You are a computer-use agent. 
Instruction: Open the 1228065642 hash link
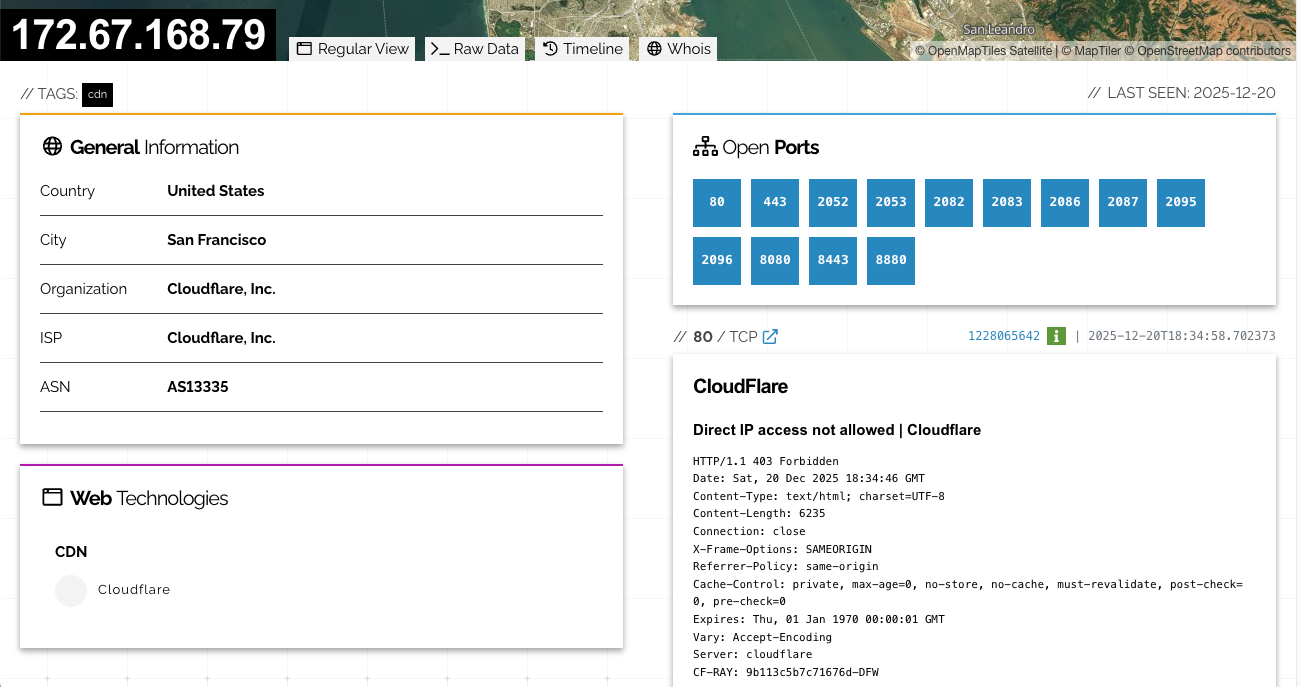(1004, 336)
